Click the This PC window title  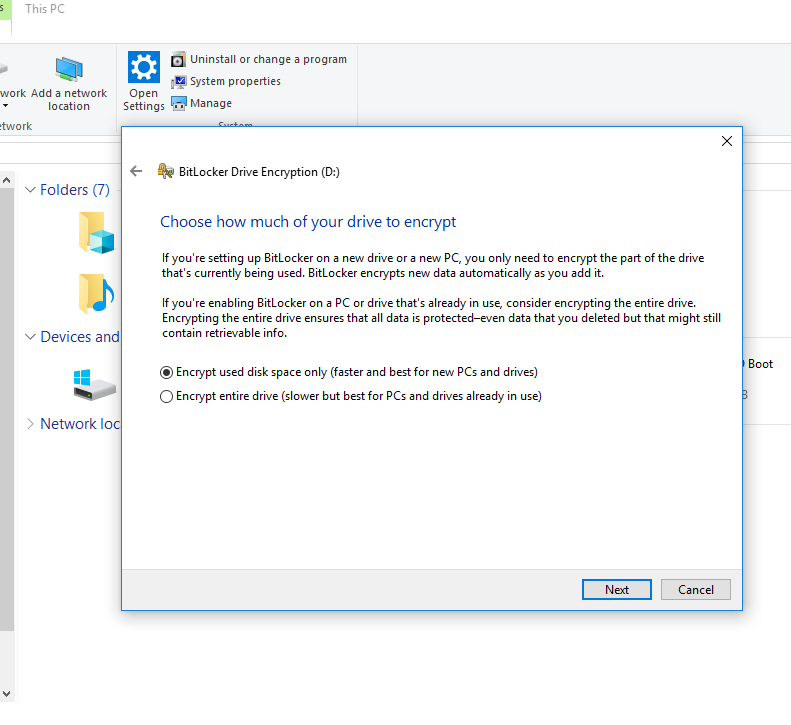(45, 9)
